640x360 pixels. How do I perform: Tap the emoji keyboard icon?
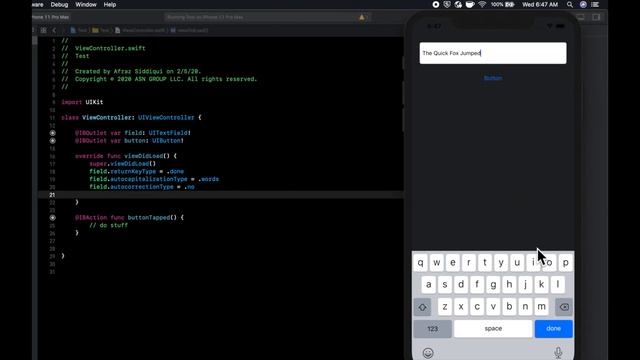pos(428,353)
